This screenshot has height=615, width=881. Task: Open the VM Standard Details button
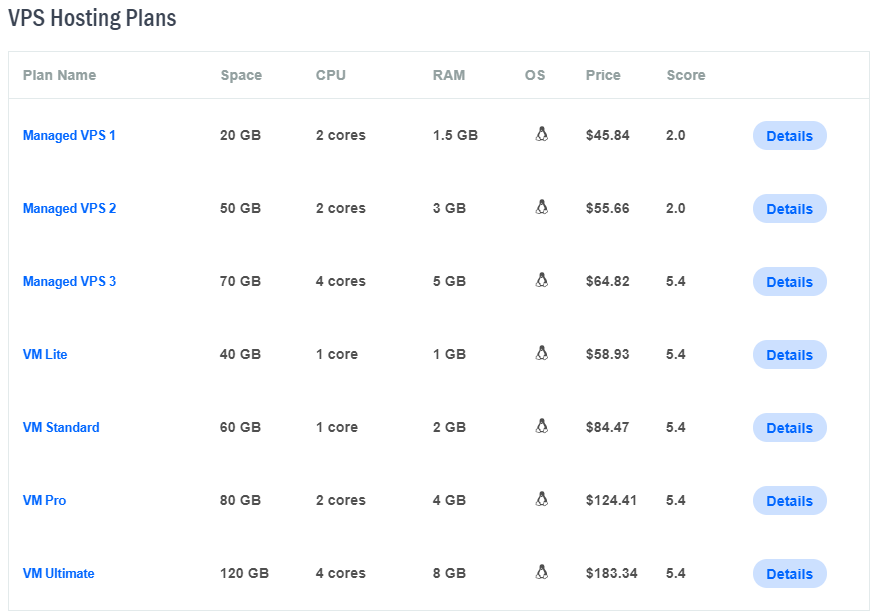pyautogui.click(x=789, y=427)
